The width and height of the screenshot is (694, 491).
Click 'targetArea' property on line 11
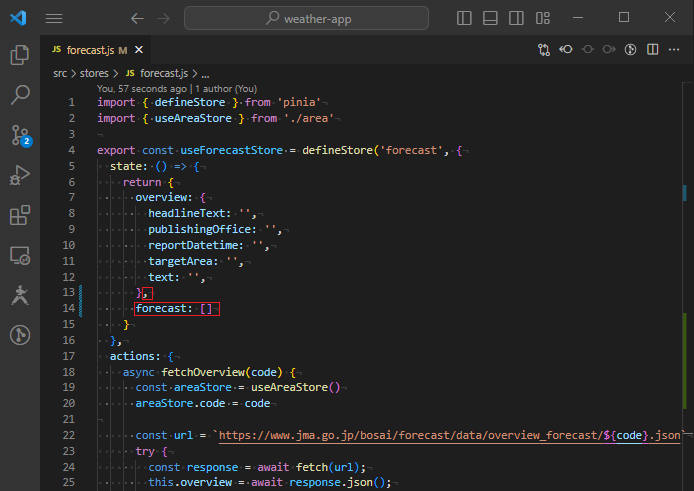(180, 261)
